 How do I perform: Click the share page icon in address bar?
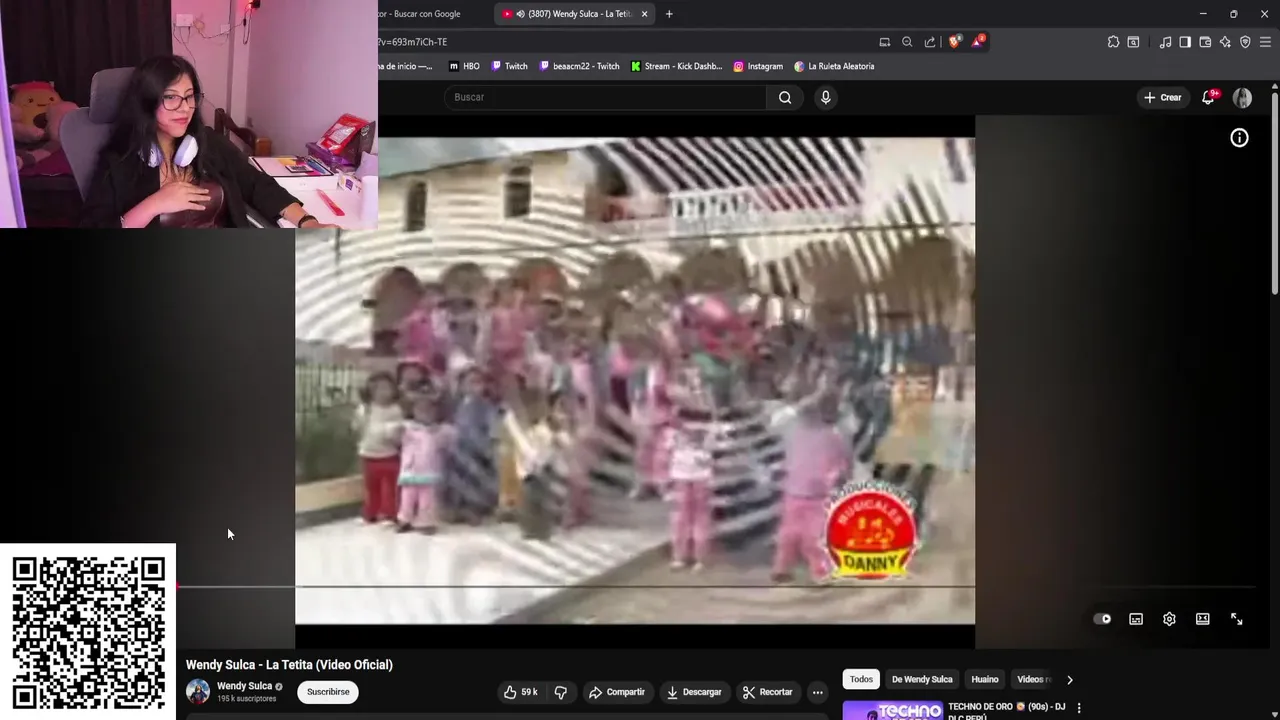[x=929, y=42]
